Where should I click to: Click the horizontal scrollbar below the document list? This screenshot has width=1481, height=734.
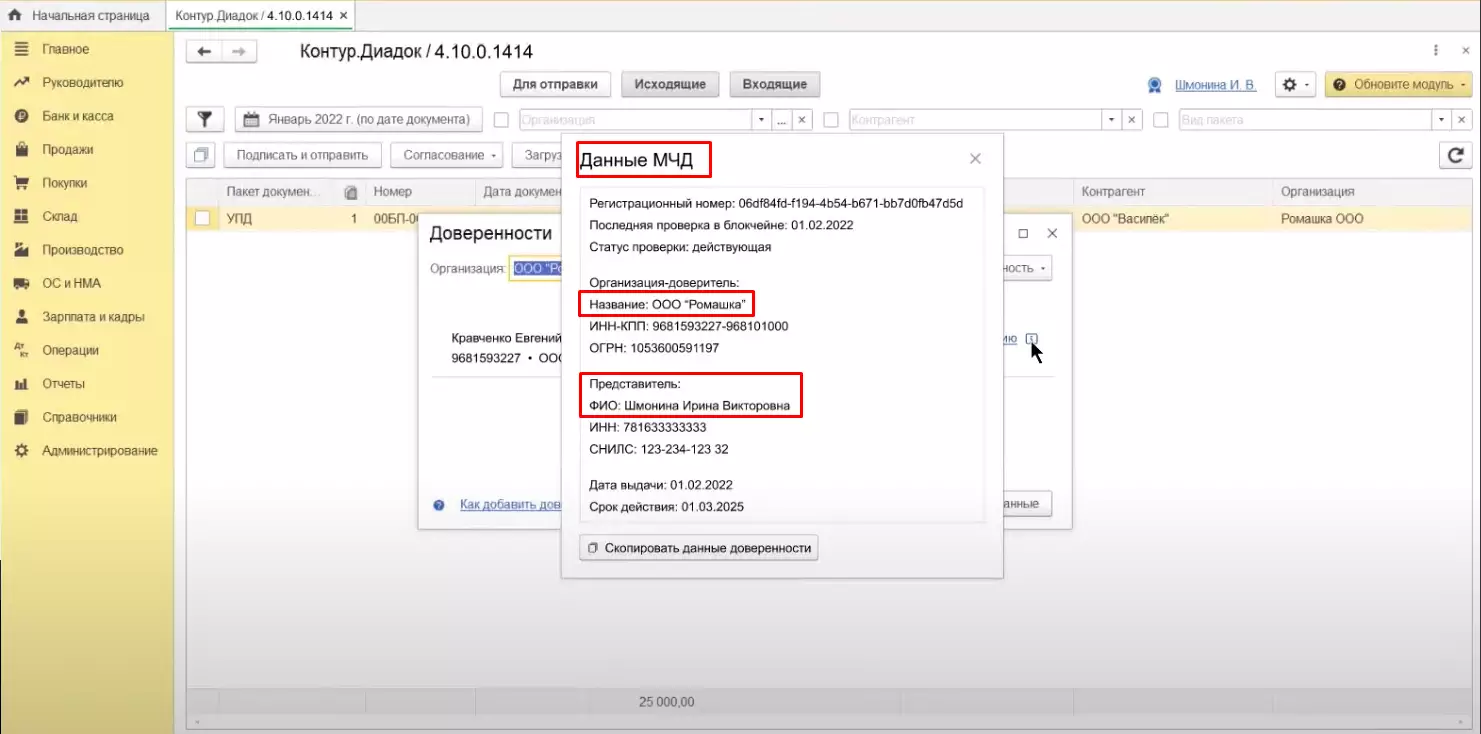(x=830, y=722)
